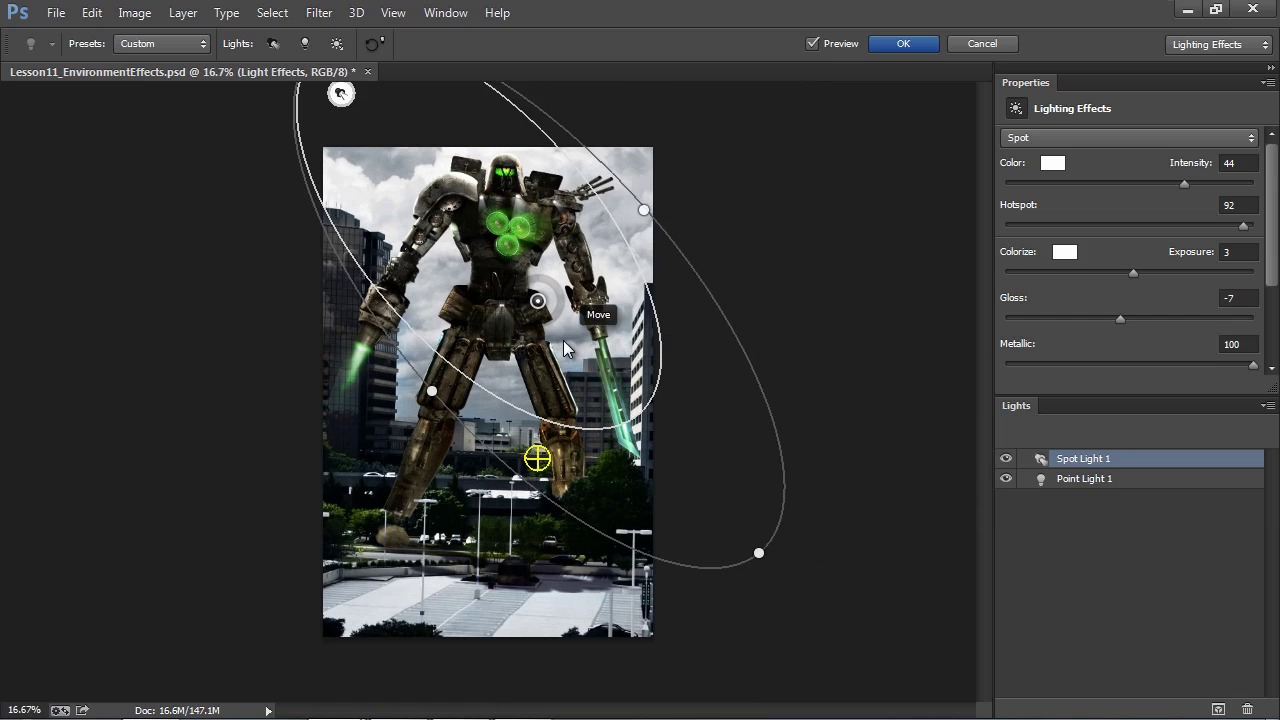Open the Lighting Effects workspace dropdown
The width and height of the screenshot is (1280, 720).
[x=1219, y=44]
